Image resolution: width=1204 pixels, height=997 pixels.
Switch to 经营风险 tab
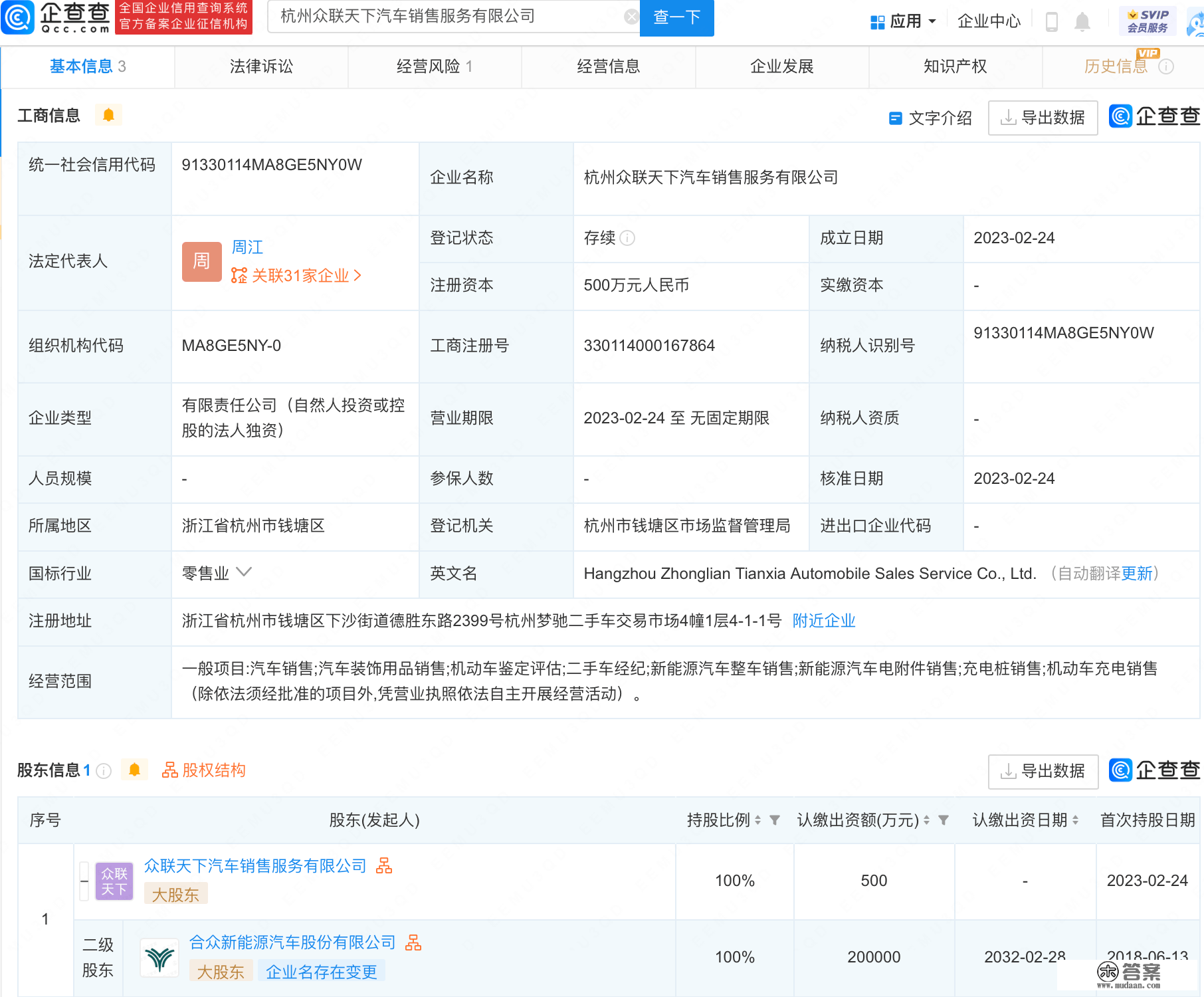435,66
